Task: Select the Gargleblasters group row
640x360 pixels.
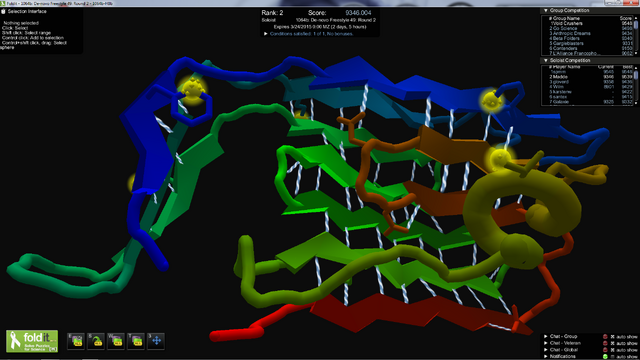Action: pos(590,43)
